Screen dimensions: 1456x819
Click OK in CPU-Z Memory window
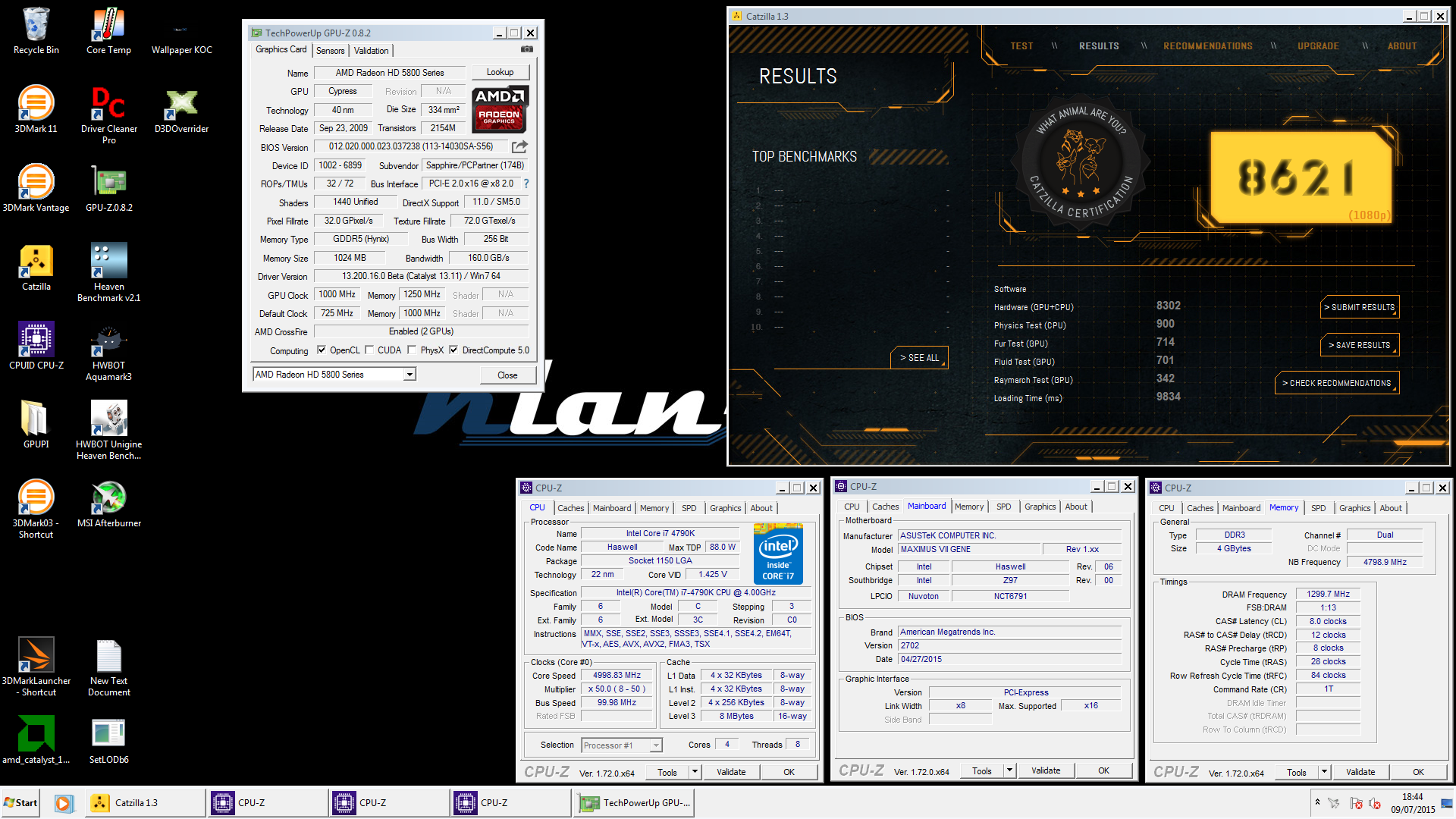pyautogui.click(x=1418, y=772)
